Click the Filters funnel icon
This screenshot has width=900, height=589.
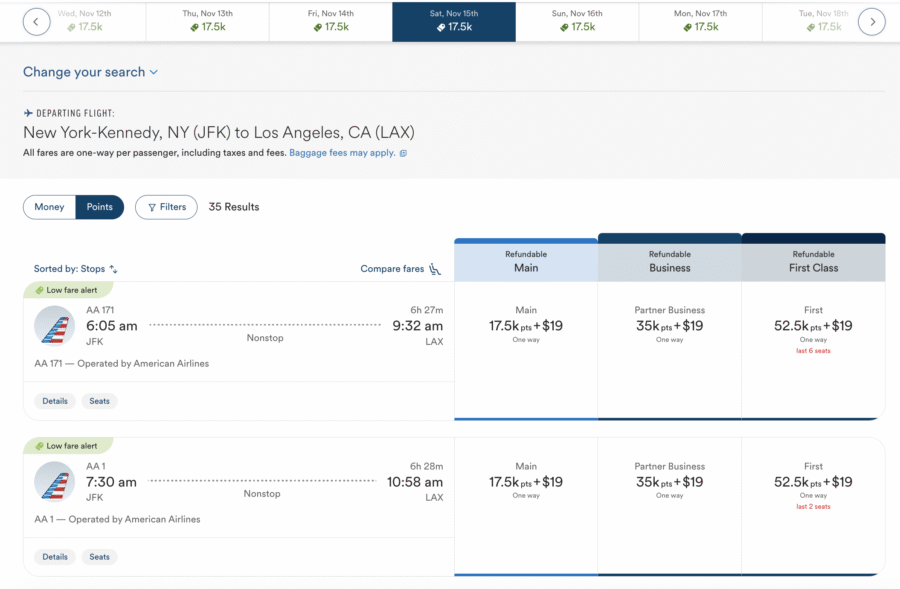tap(152, 207)
